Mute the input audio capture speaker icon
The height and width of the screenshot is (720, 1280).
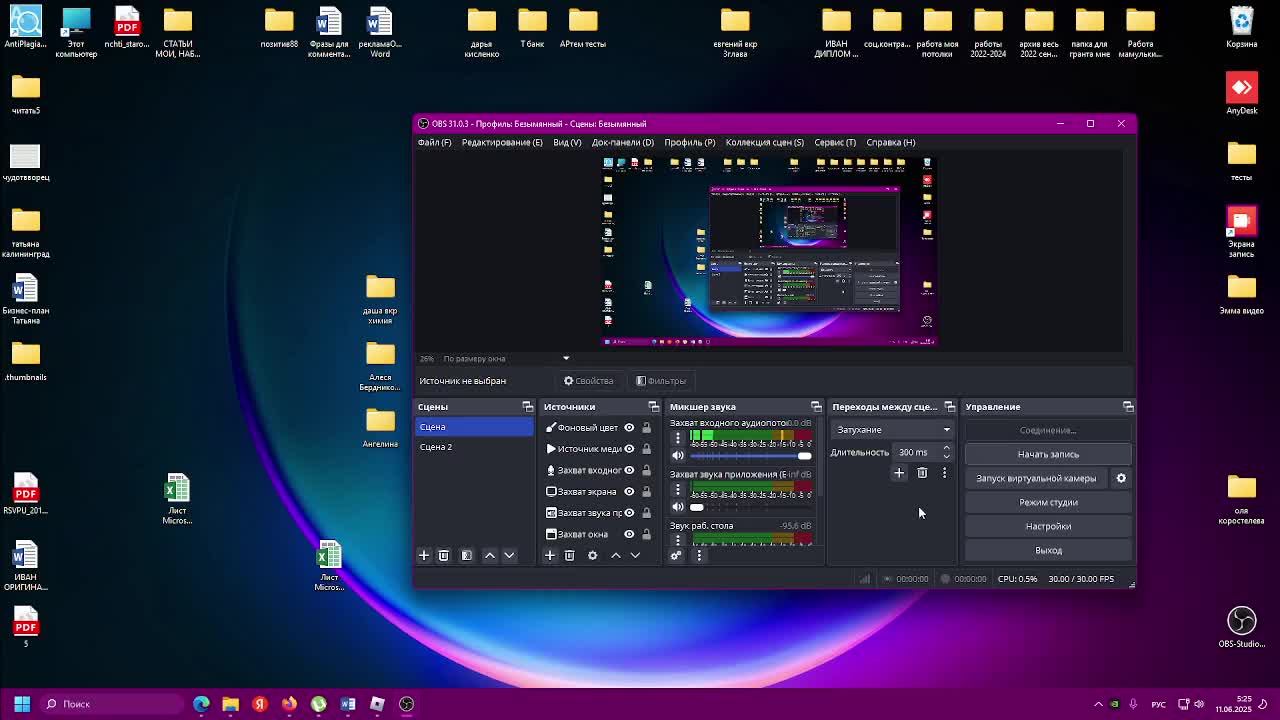pos(678,456)
